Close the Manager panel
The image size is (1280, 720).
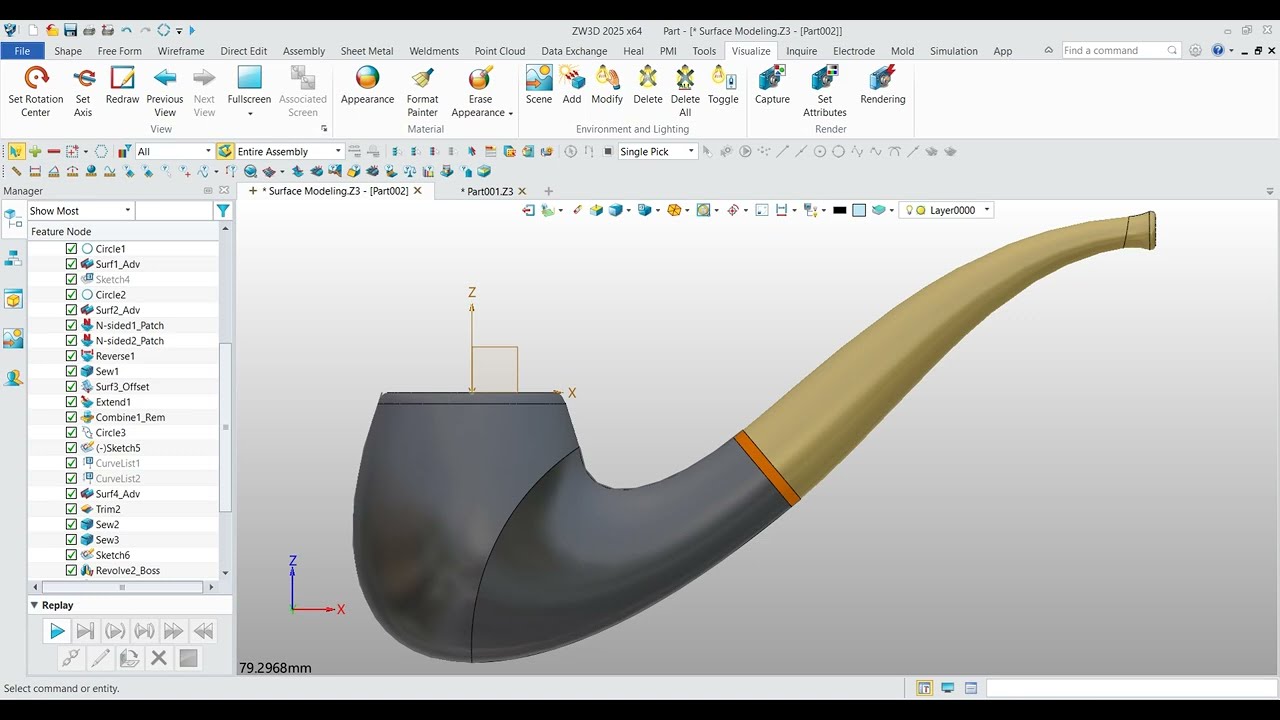[224, 190]
